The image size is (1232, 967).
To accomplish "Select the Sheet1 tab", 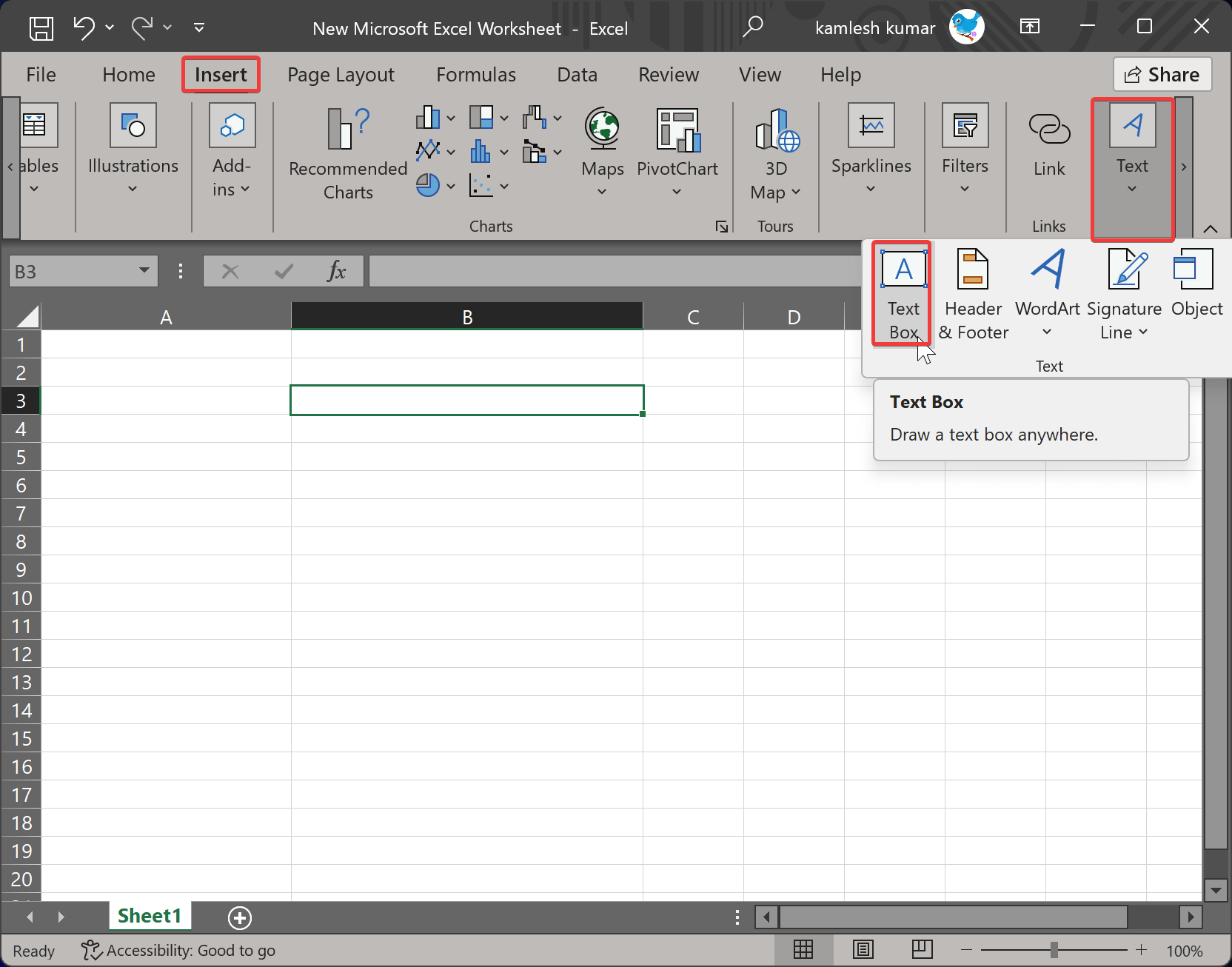I will (150, 916).
